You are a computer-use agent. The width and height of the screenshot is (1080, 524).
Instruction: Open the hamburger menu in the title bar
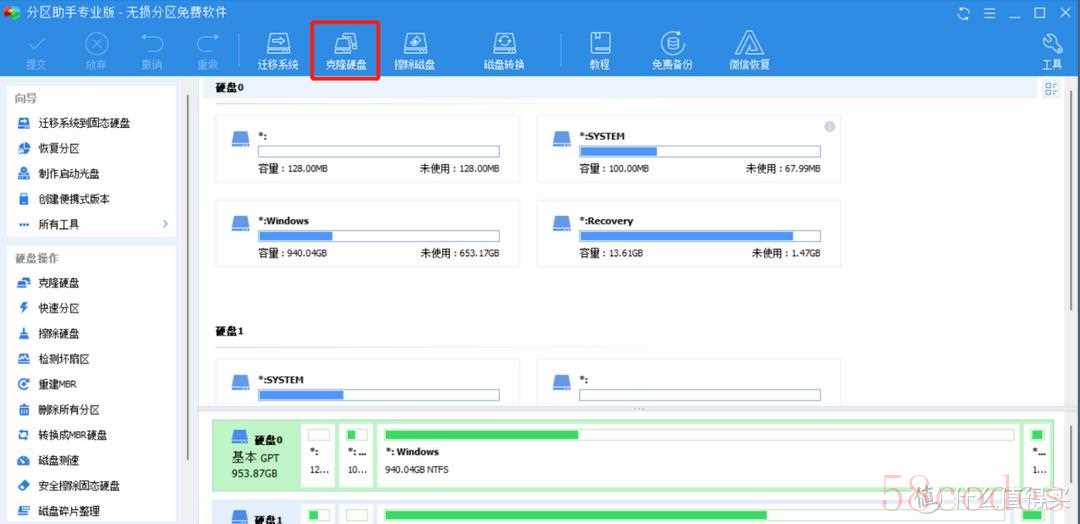click(x=989, y=13)
